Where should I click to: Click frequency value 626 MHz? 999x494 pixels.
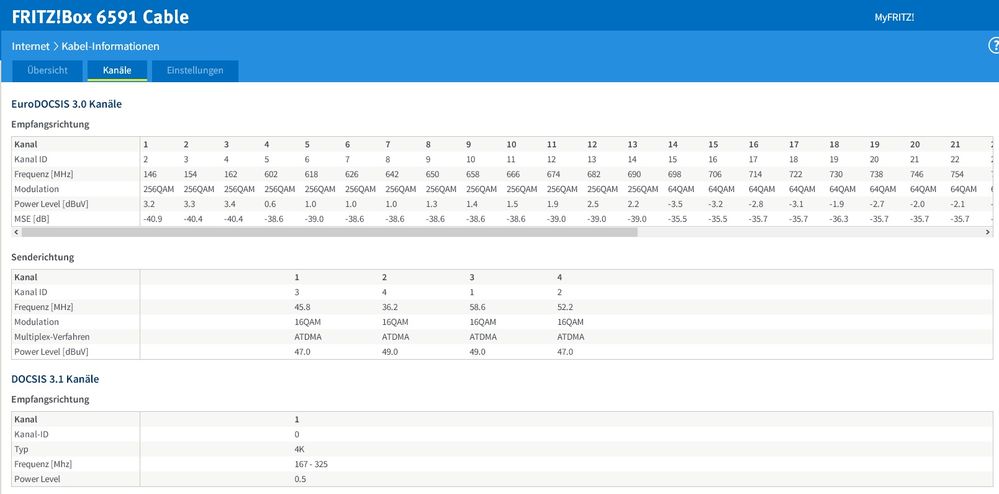[x=352, y=174]
